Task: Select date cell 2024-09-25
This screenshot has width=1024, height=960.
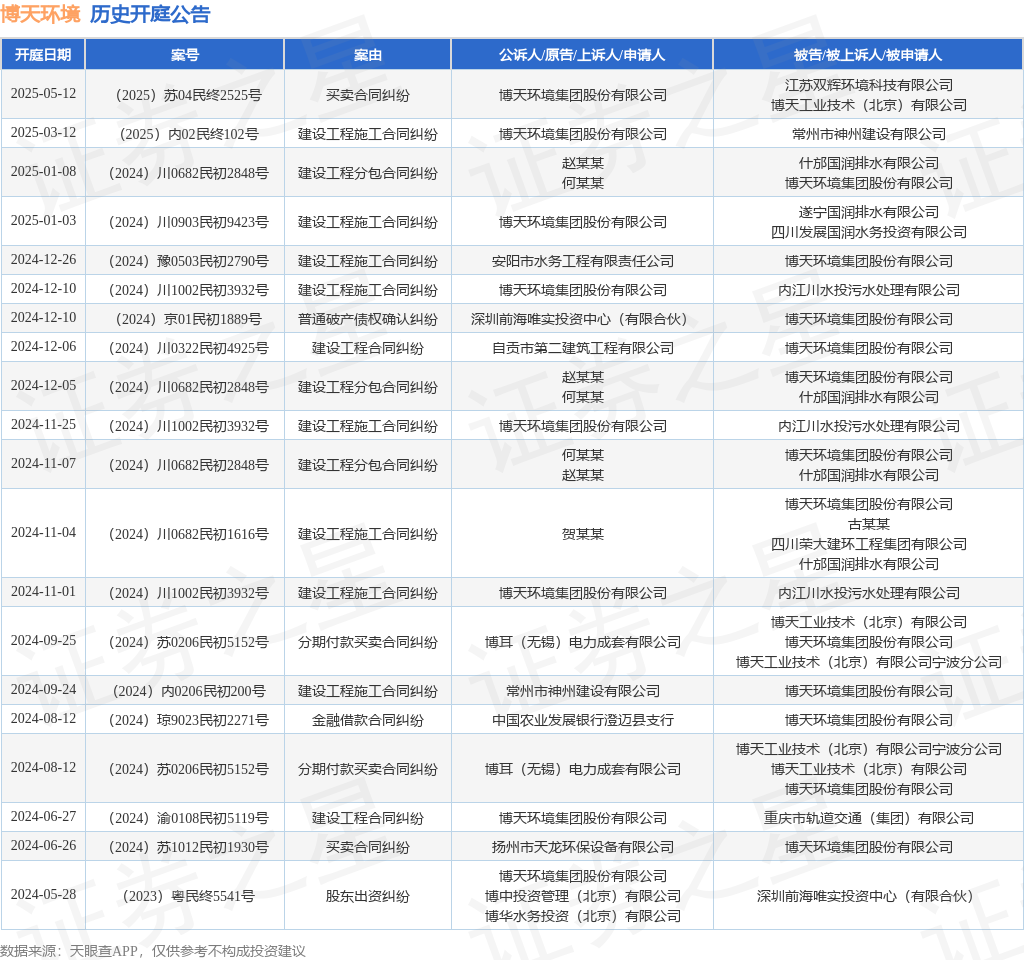Action: click(43, 640)
